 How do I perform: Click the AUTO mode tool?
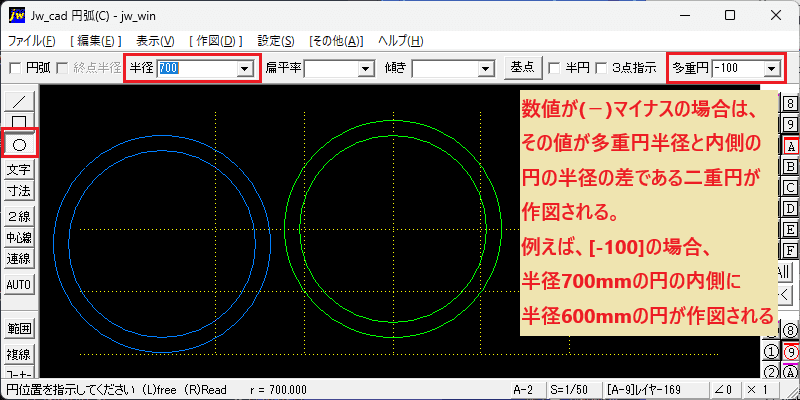pos(19,285)
